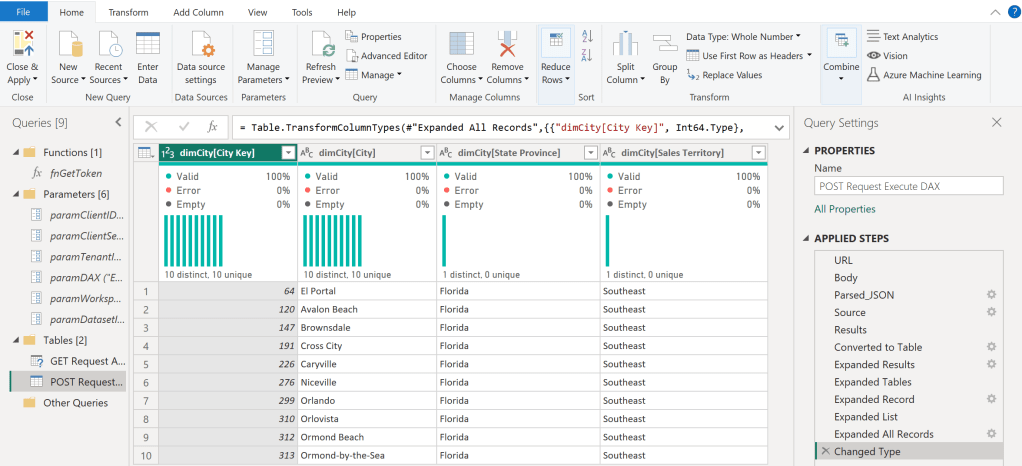This screenshot has width=1022, height=466.
Task: Open the All Properties link
Action: 845,209
